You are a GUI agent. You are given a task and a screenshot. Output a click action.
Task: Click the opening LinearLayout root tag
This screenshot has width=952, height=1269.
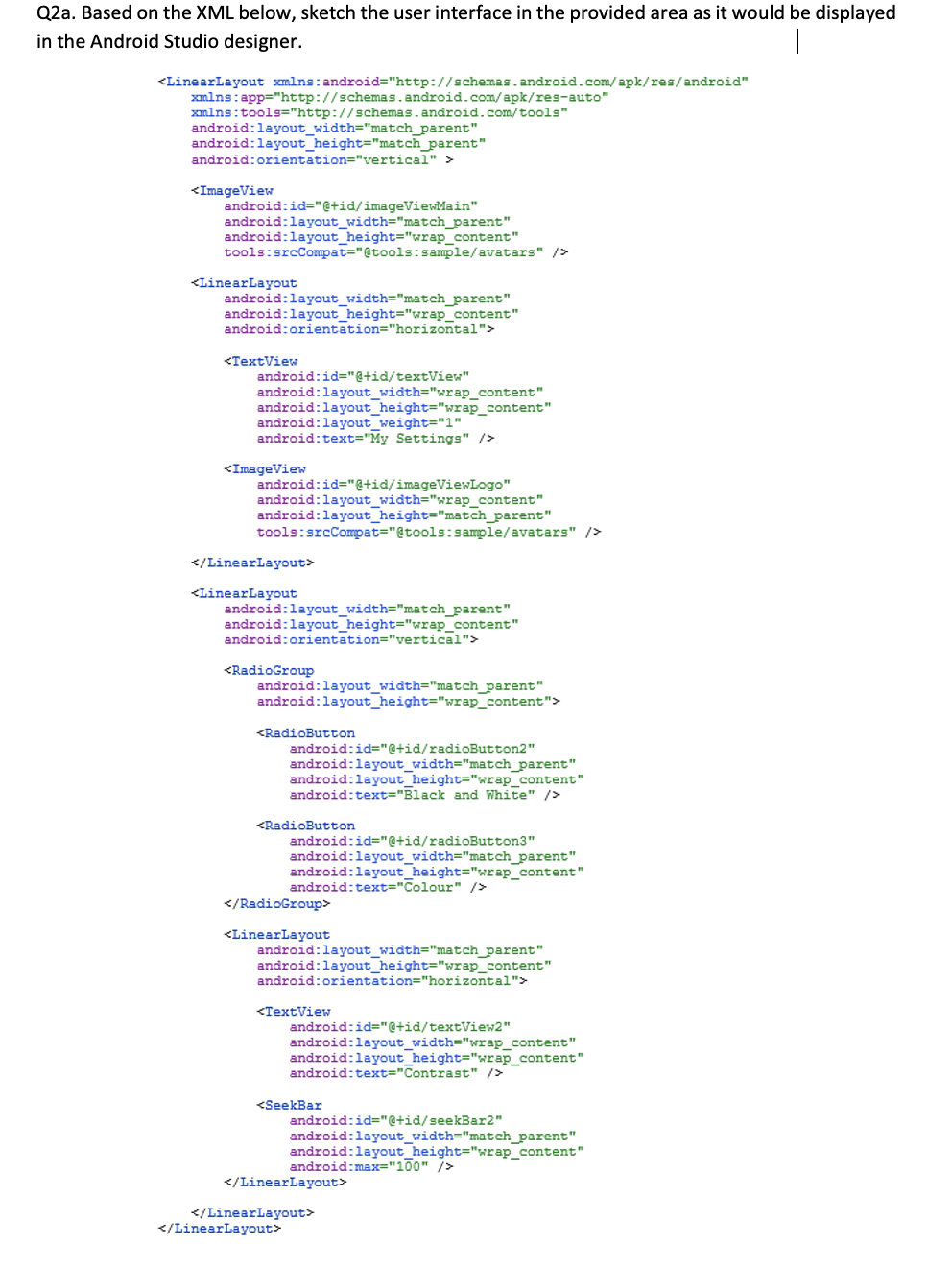(x=213, y=82)
